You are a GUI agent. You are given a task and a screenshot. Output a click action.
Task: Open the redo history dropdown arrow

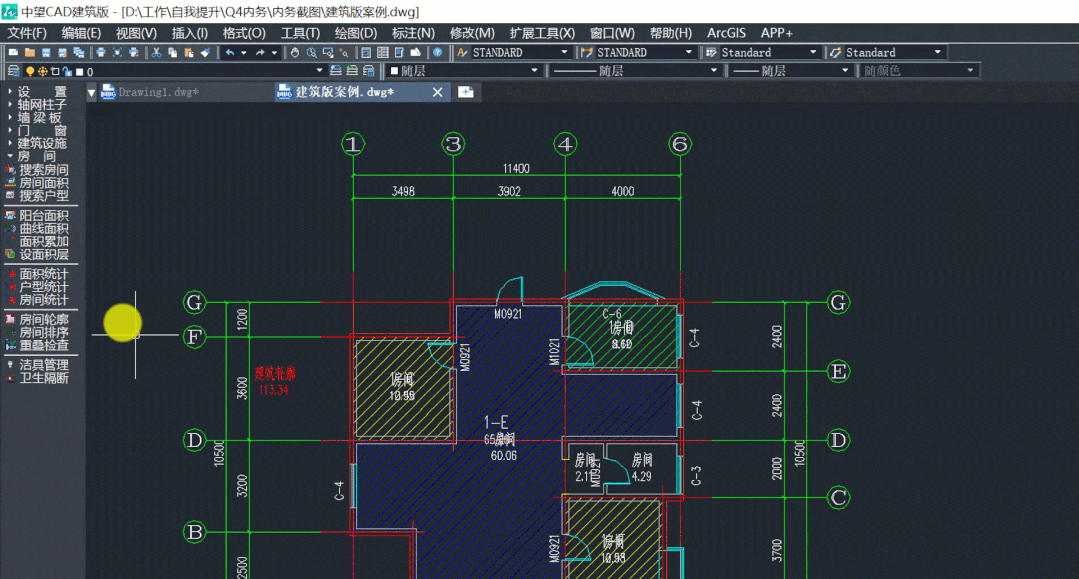click(x=274, y=52)
